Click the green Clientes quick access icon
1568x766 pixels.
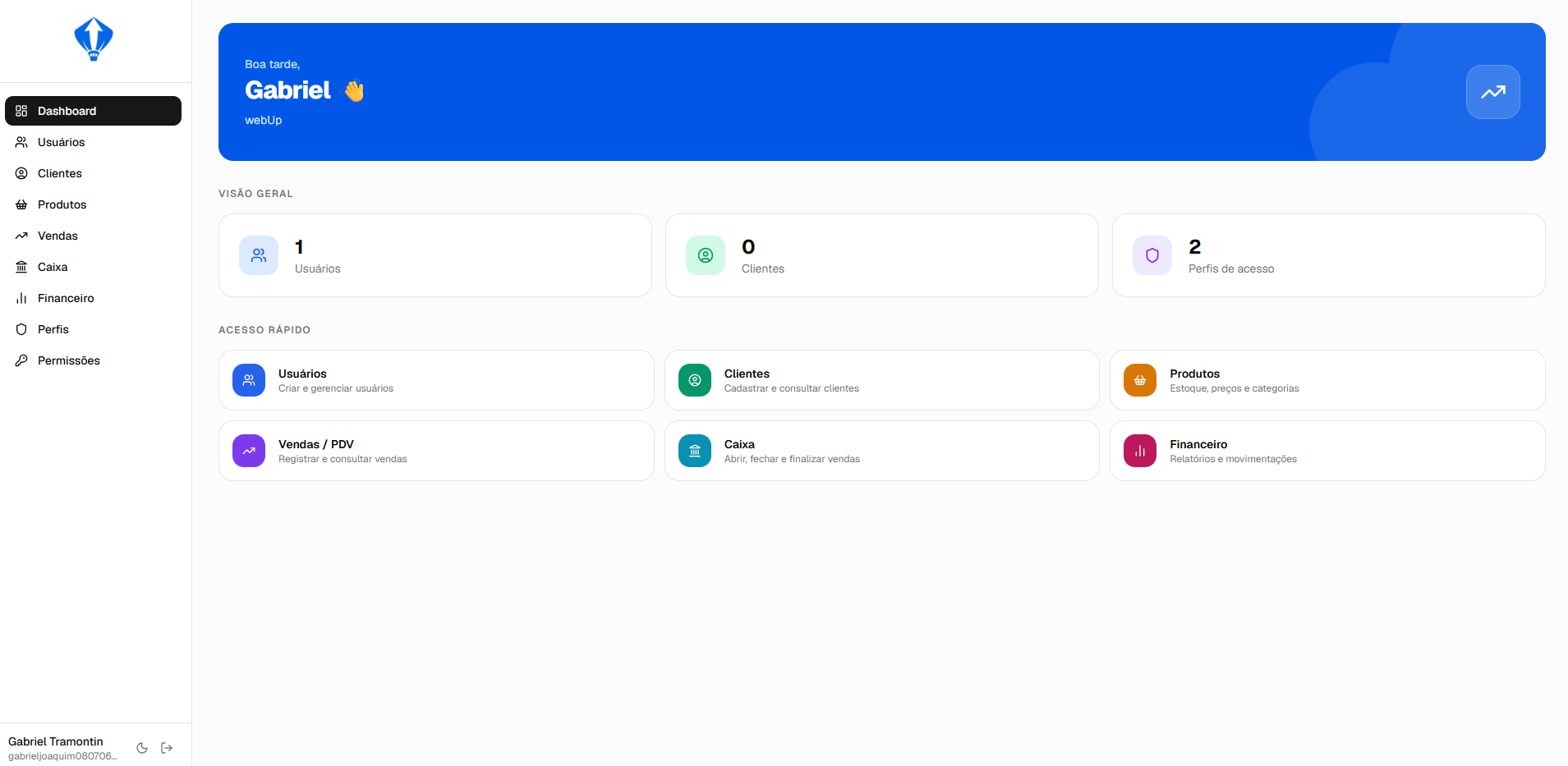click(695, 380)
